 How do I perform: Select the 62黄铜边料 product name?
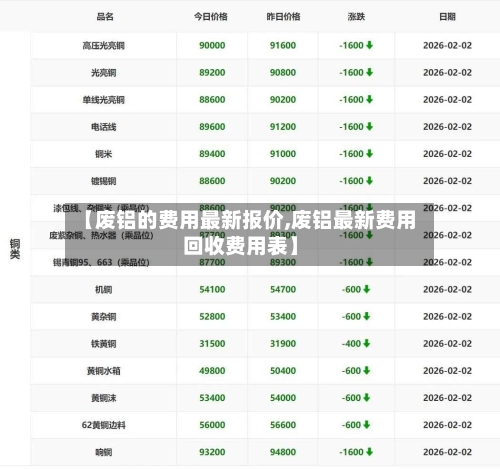coord(104,425)
